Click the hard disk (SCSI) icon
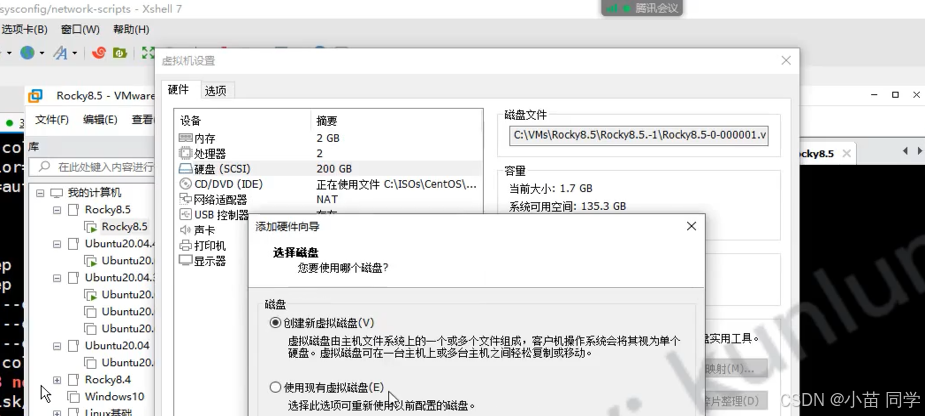Screen dimensions: 925x416 pyautogui.click(x=185, y=169)
